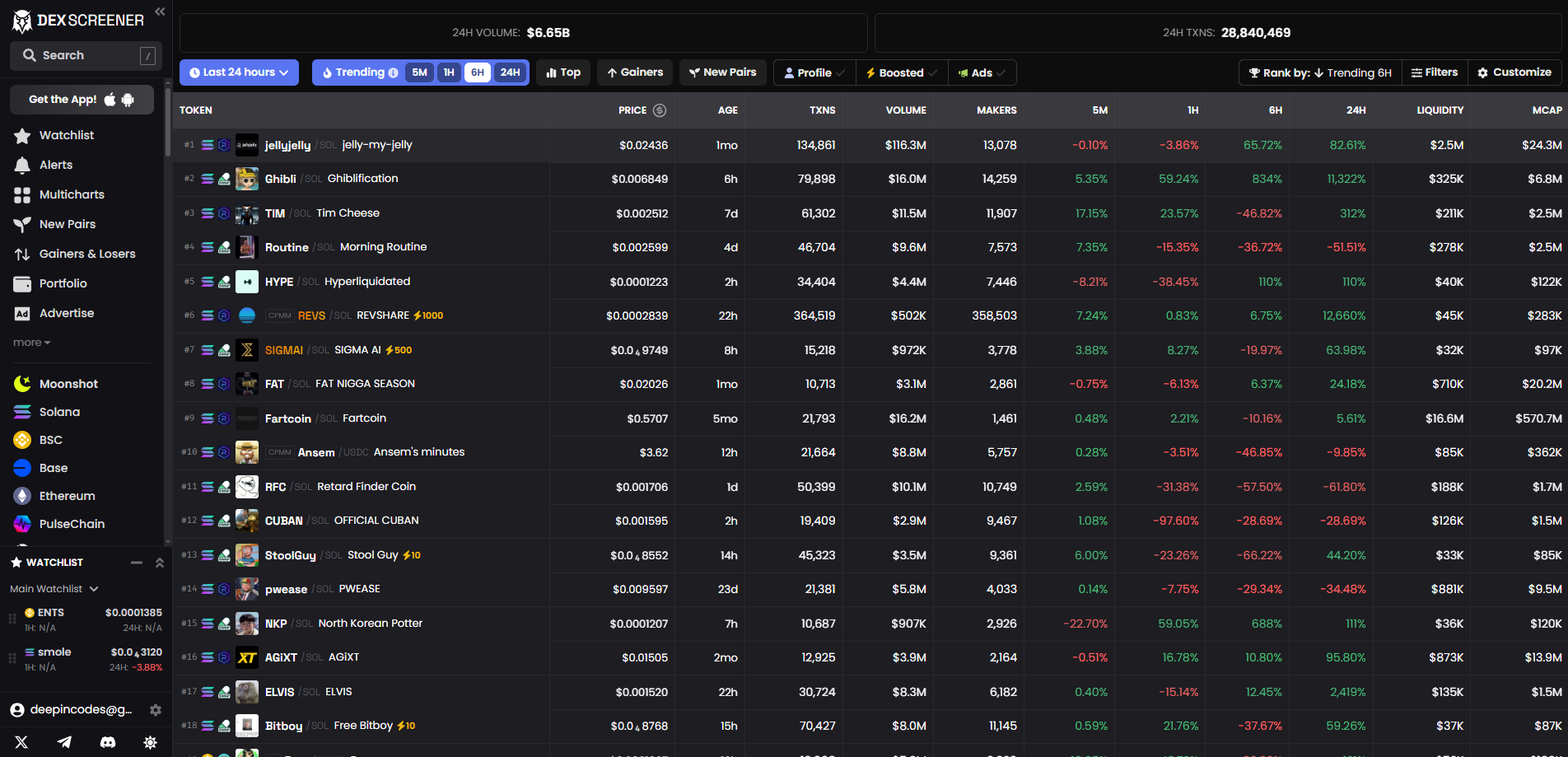Toggle the light/dark theme sun icon
1568x757 pixels.
(x=150, y=742)
